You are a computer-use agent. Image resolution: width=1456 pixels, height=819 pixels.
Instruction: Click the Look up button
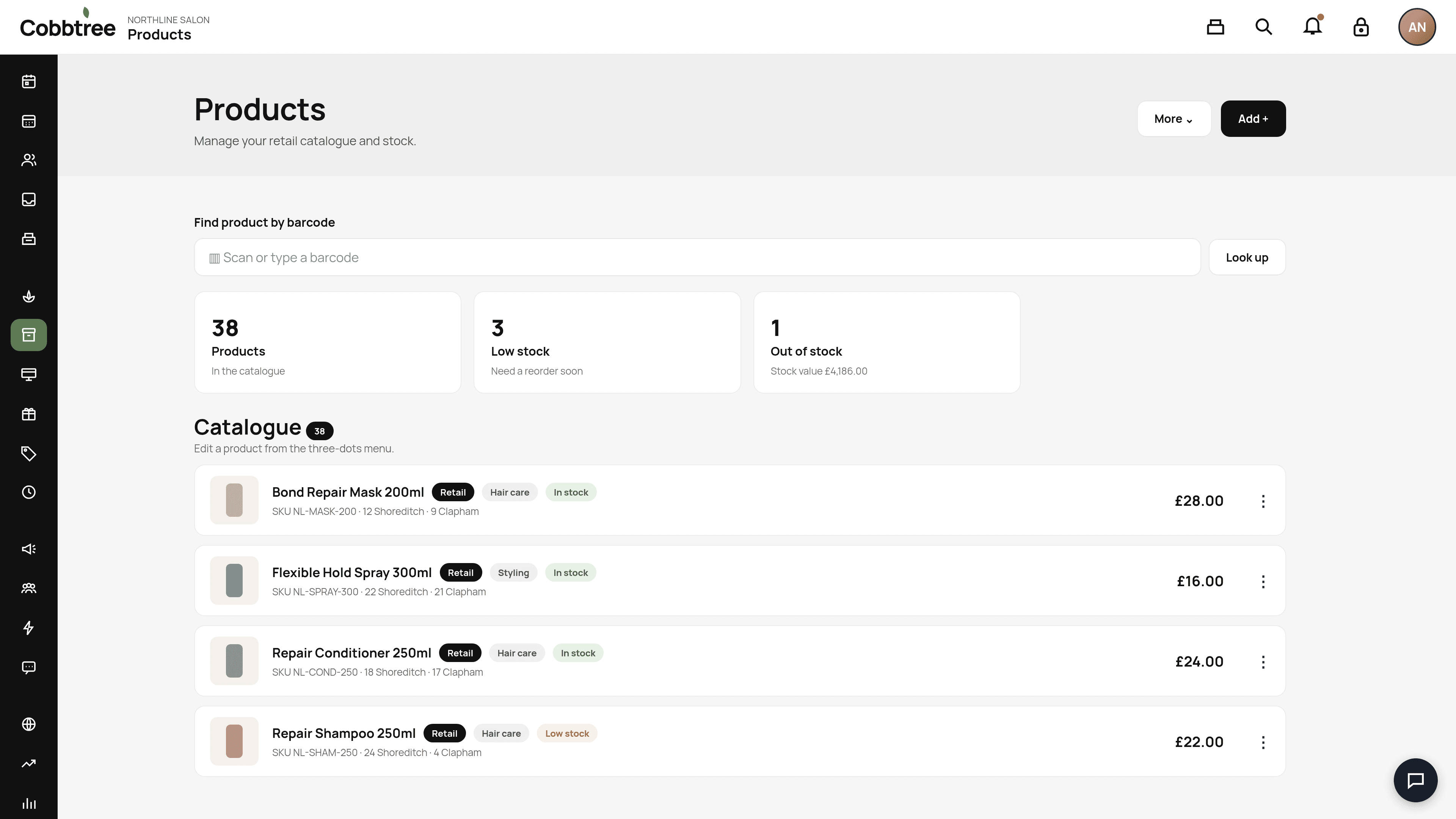1247,258
